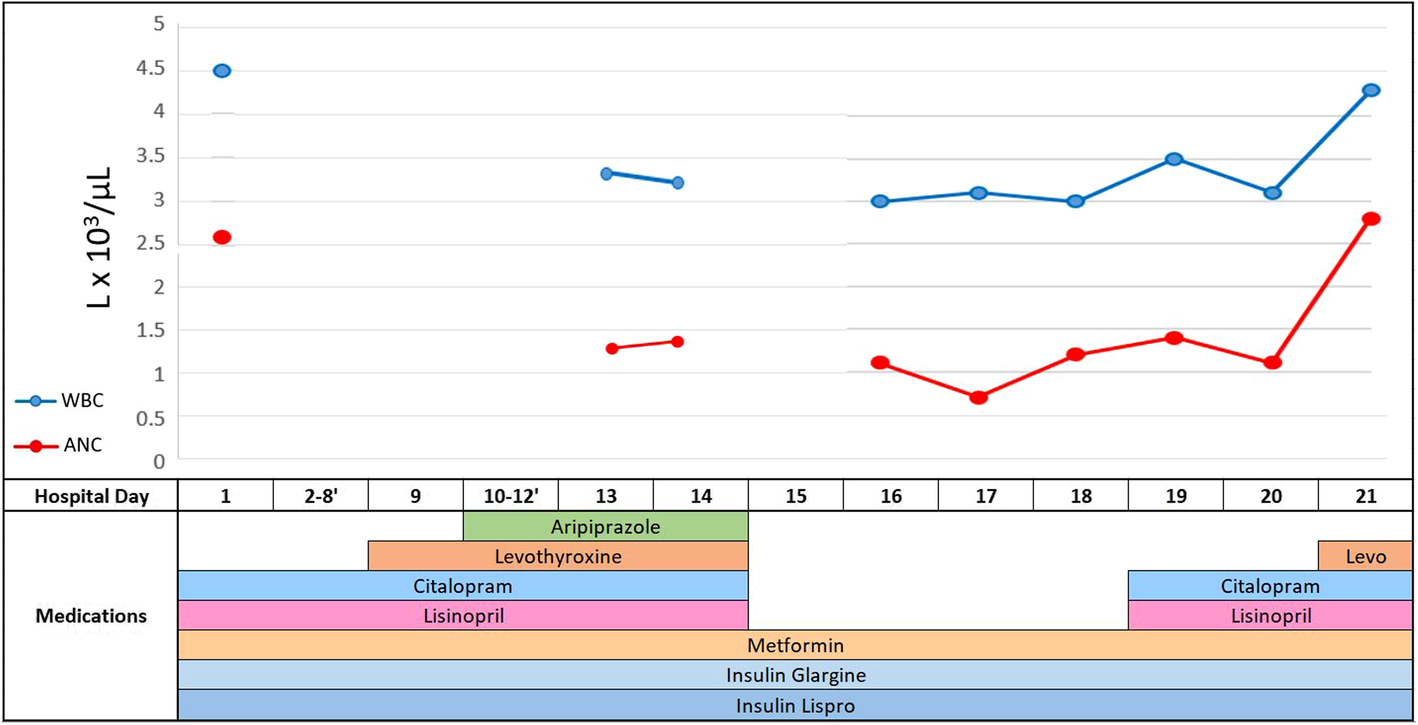1418x725 pixels.
Task: Click the WBC point for day 13
Action: click(x=607, y=173)
